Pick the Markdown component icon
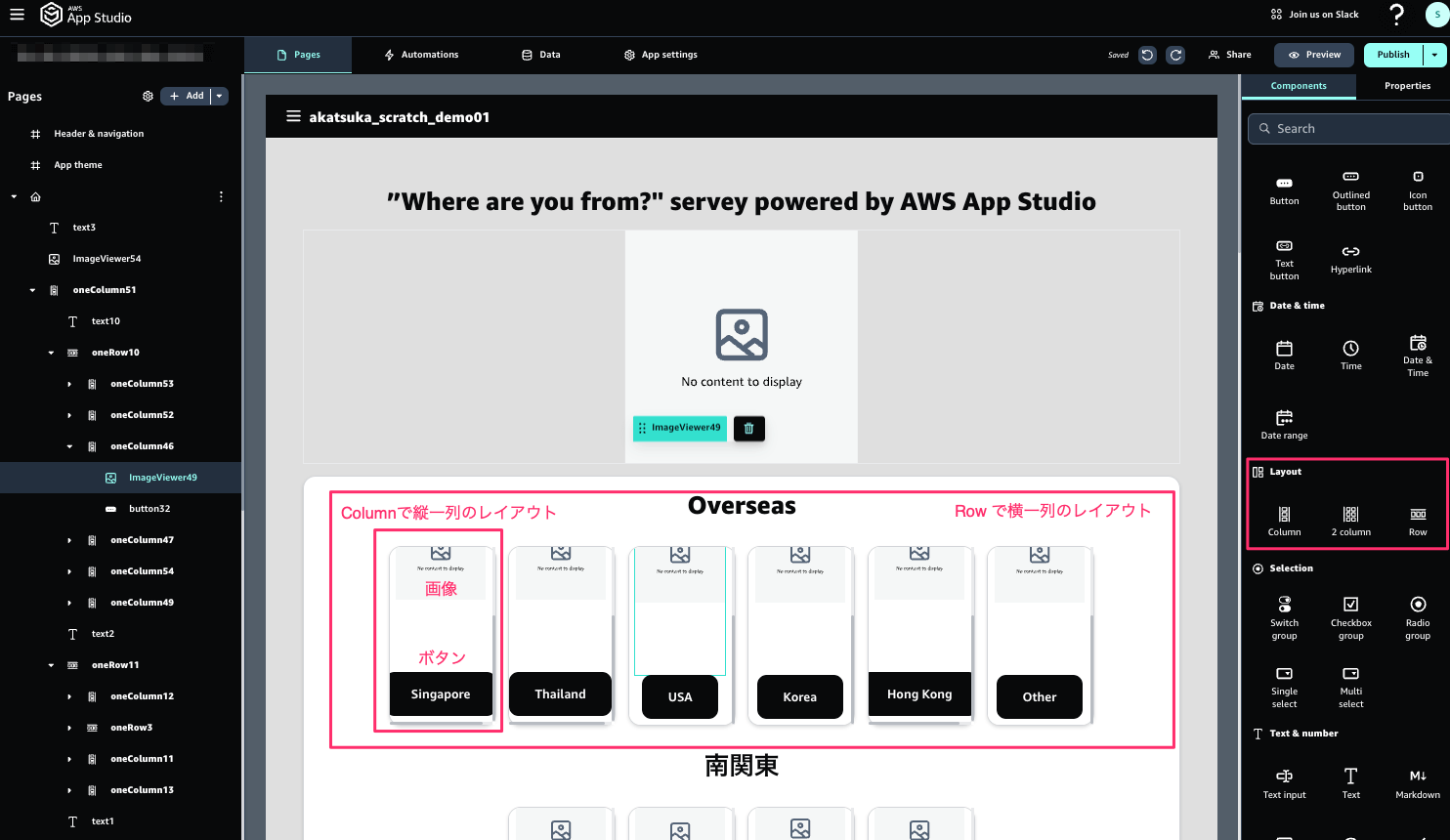This screenshot has width=1450, height=840. click(x=1418, y=782)
